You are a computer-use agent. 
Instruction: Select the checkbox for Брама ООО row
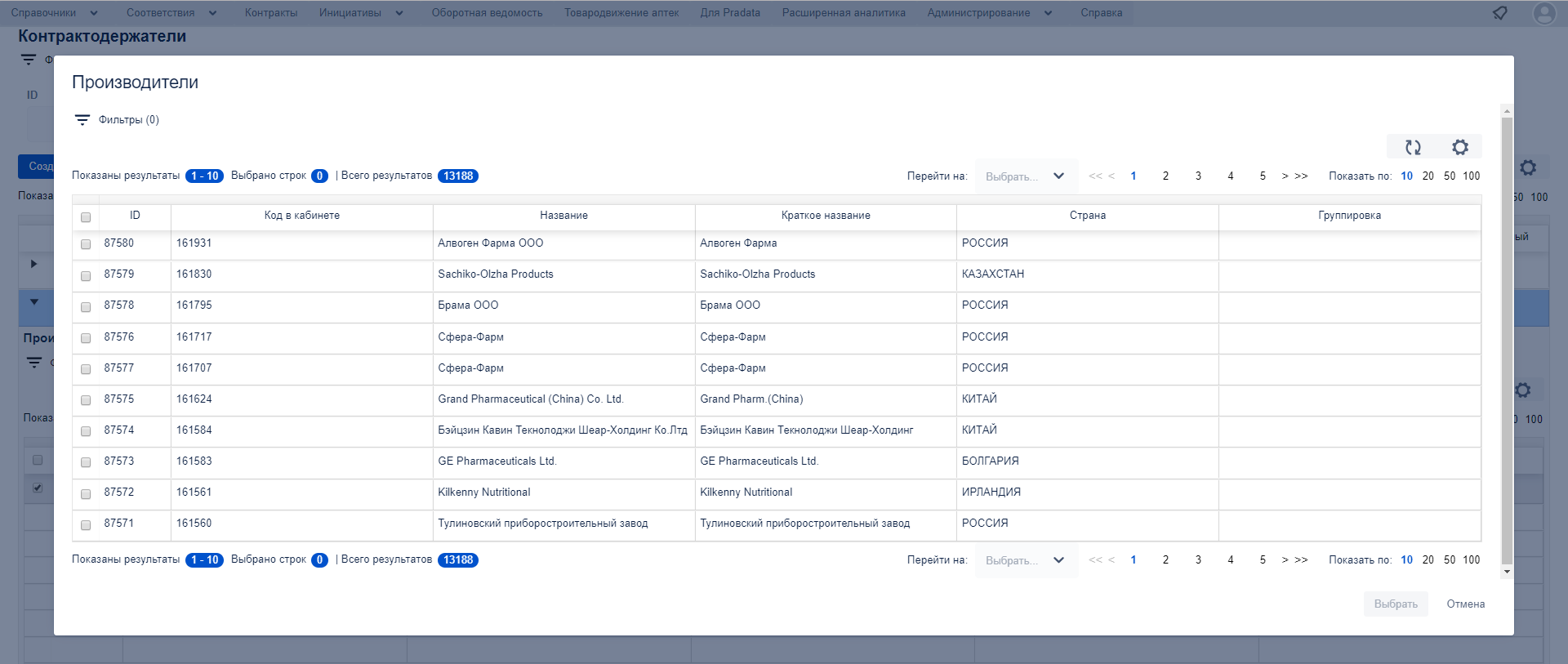pos(86,307)
